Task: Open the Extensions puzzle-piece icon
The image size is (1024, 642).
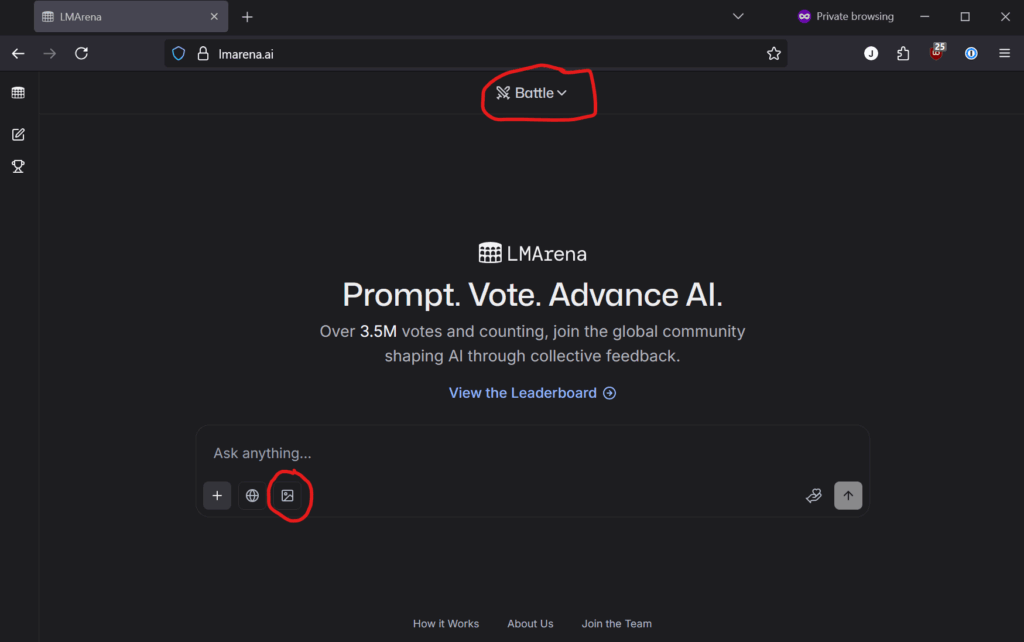Action: [903, 53]
